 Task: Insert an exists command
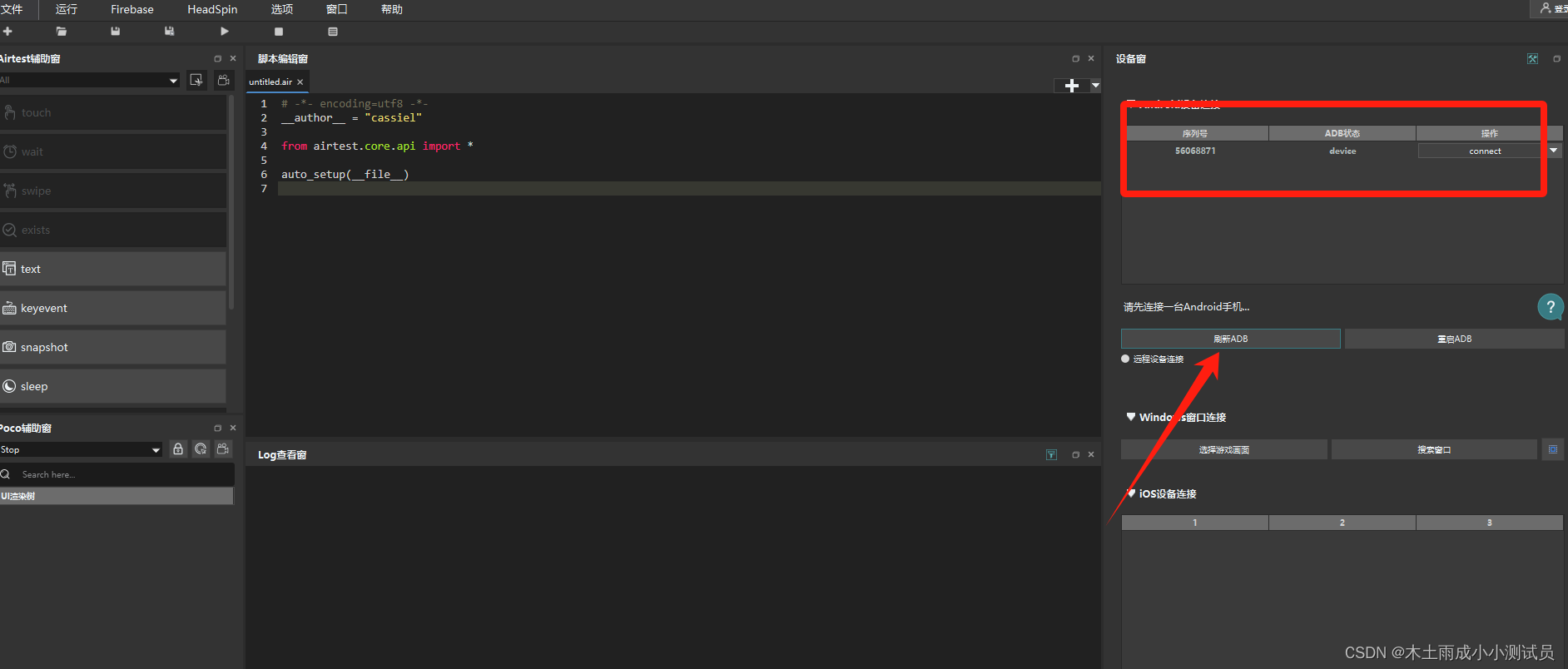point(112,230)
